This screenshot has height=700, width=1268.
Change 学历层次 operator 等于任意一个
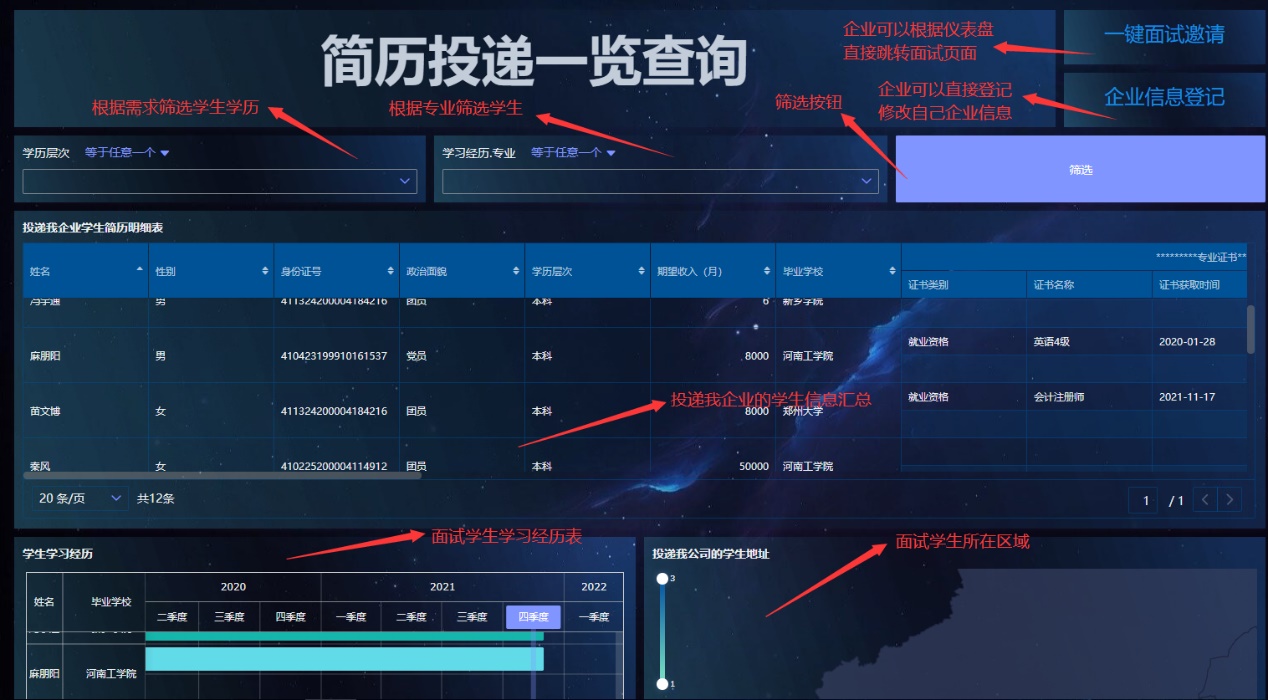127,153
